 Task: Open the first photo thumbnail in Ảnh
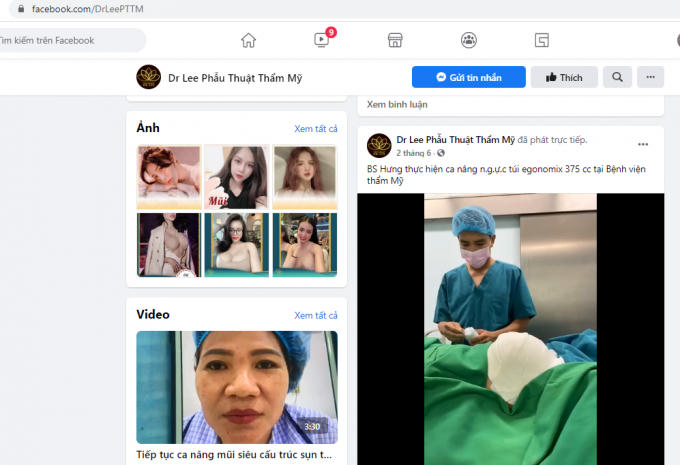167,177
